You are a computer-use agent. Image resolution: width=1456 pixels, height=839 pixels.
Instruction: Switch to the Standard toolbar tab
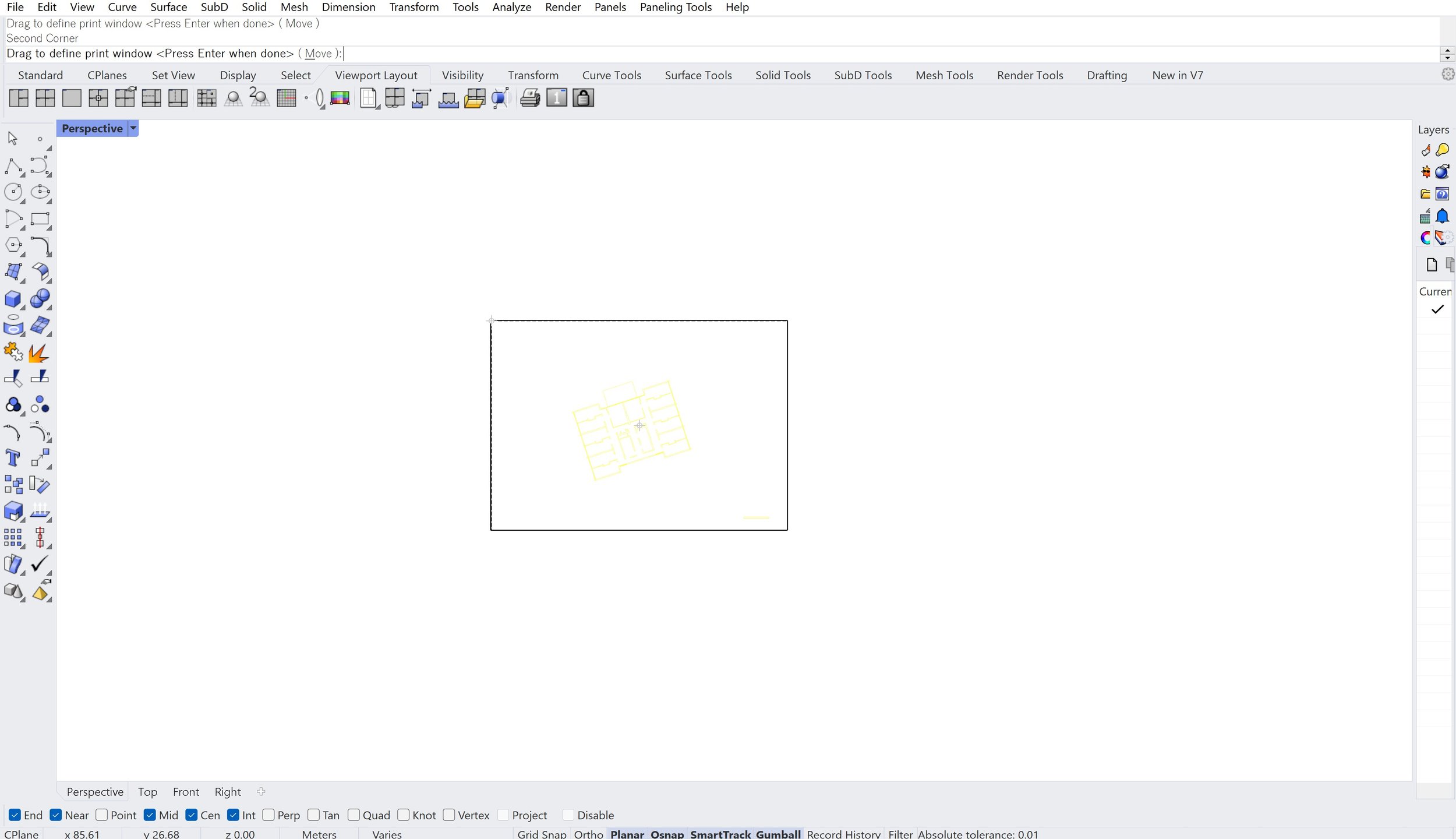(40, 75)
